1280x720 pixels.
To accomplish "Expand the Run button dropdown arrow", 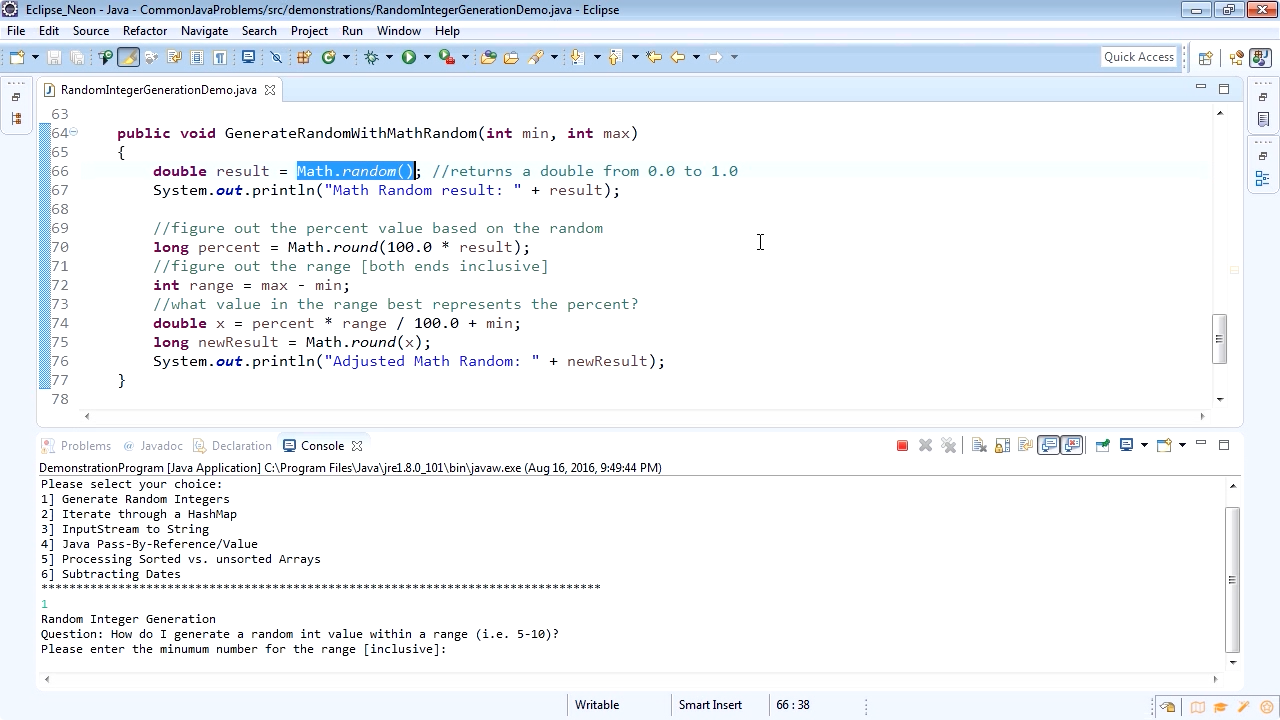I will click(427, 58).
